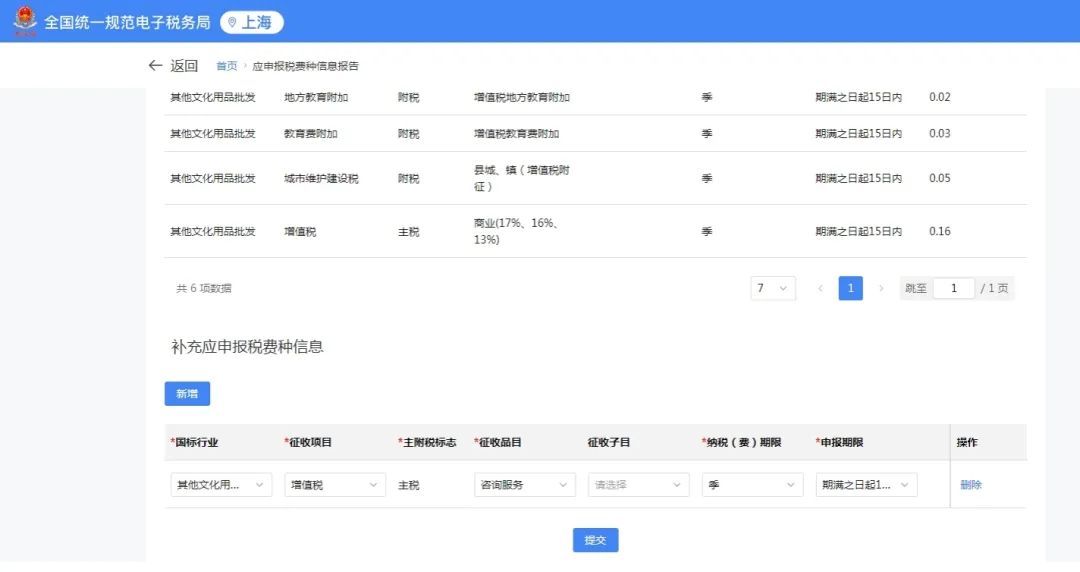Click the 提交 button

tap(596, 540)
